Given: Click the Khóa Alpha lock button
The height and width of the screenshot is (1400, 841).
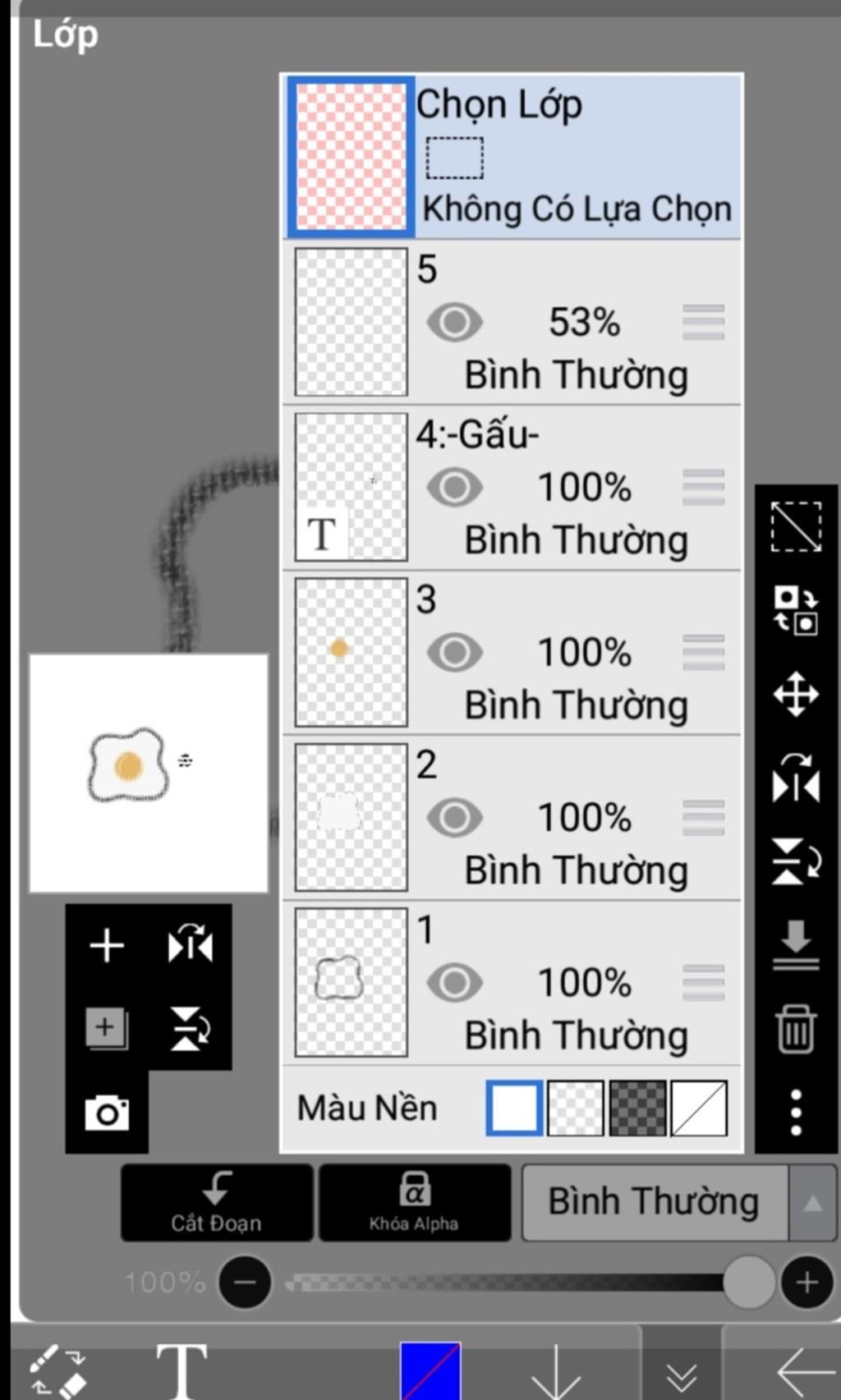Looking at the screenshot, I should click(x=414, y=1203).
